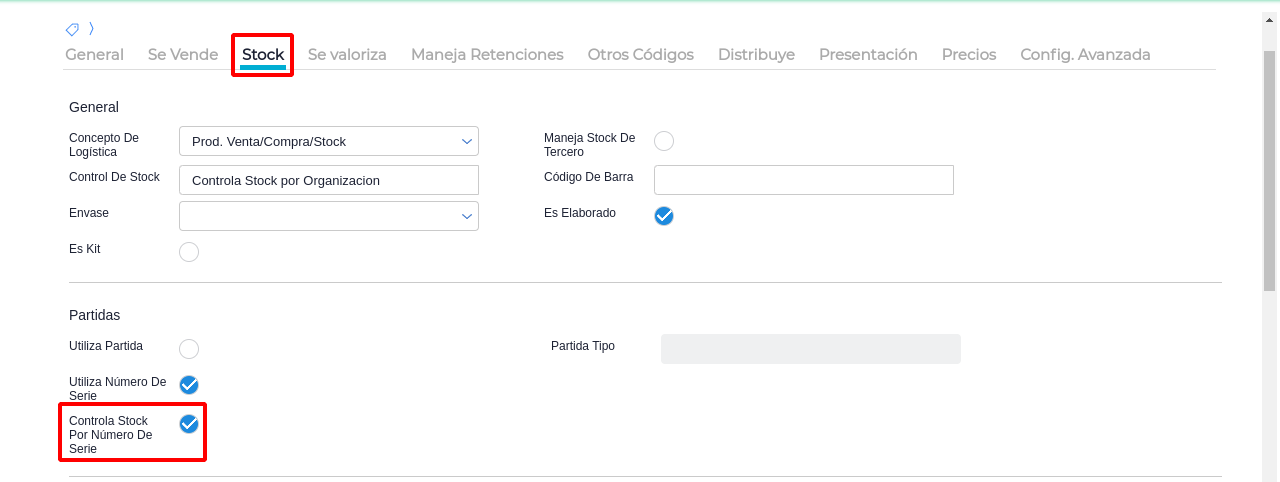Switch to Otros Códigos tab
This screenshot has width=1280, height=482.
(640, 55)
